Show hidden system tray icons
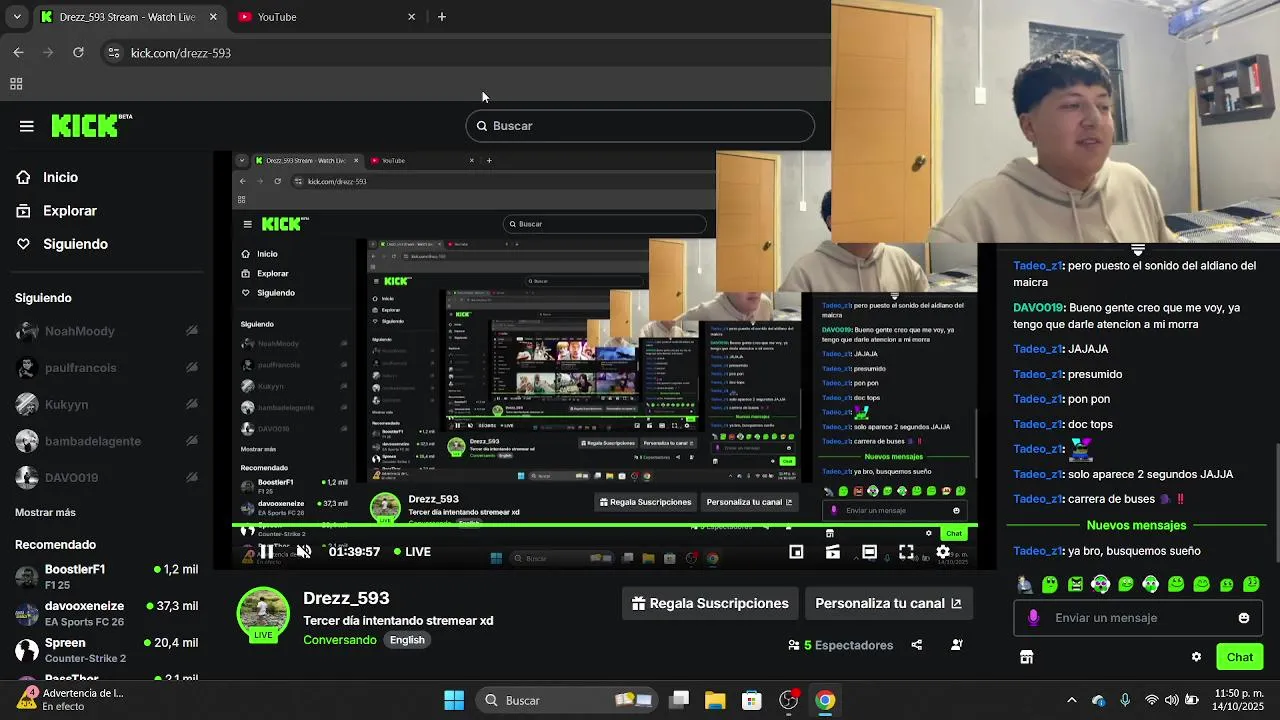 tap(1072, 700)
